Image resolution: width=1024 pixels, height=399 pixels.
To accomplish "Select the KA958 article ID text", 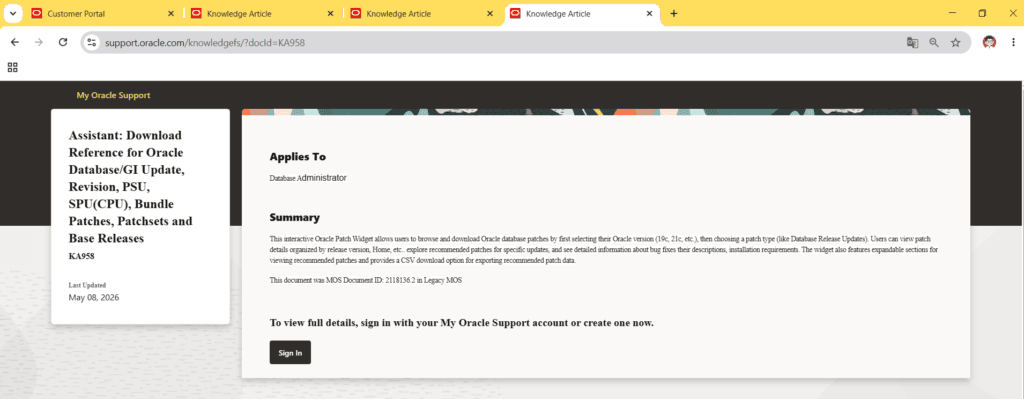I will tap(82, 256).
